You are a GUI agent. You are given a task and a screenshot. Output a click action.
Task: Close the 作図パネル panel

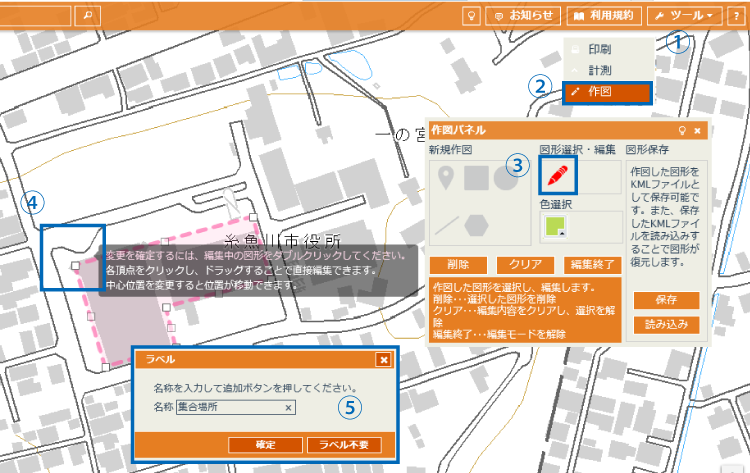(697, 131)
